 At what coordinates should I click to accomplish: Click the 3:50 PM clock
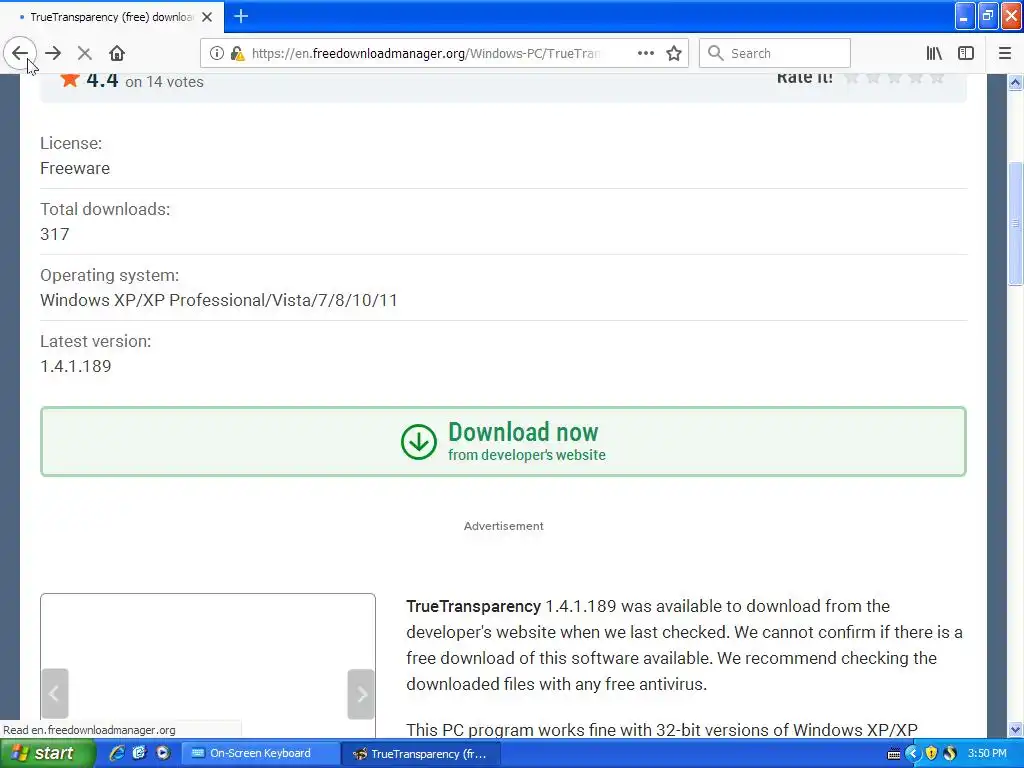tap(987, 753)
